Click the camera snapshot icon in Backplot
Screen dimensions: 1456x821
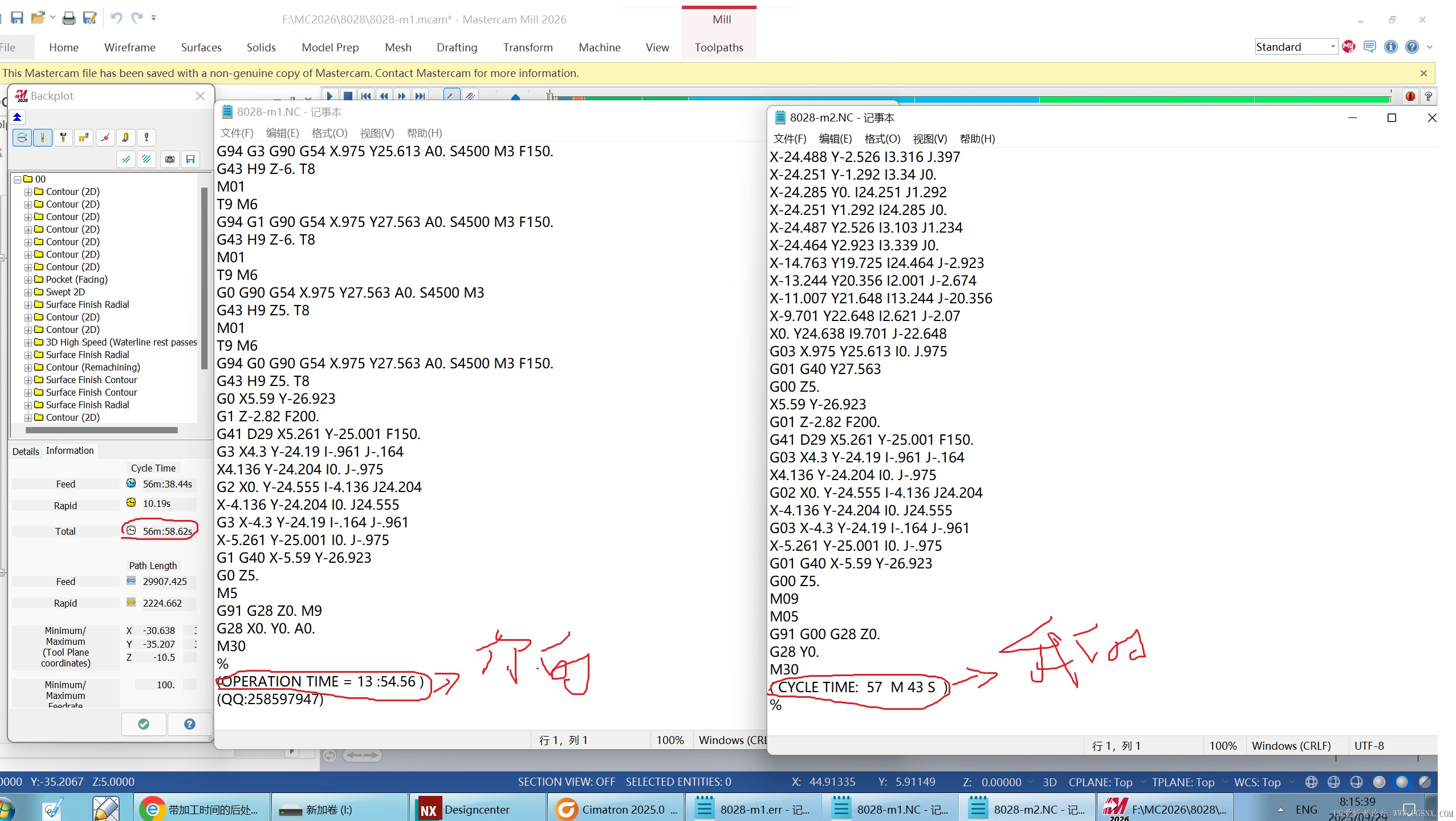pos(169,159)
